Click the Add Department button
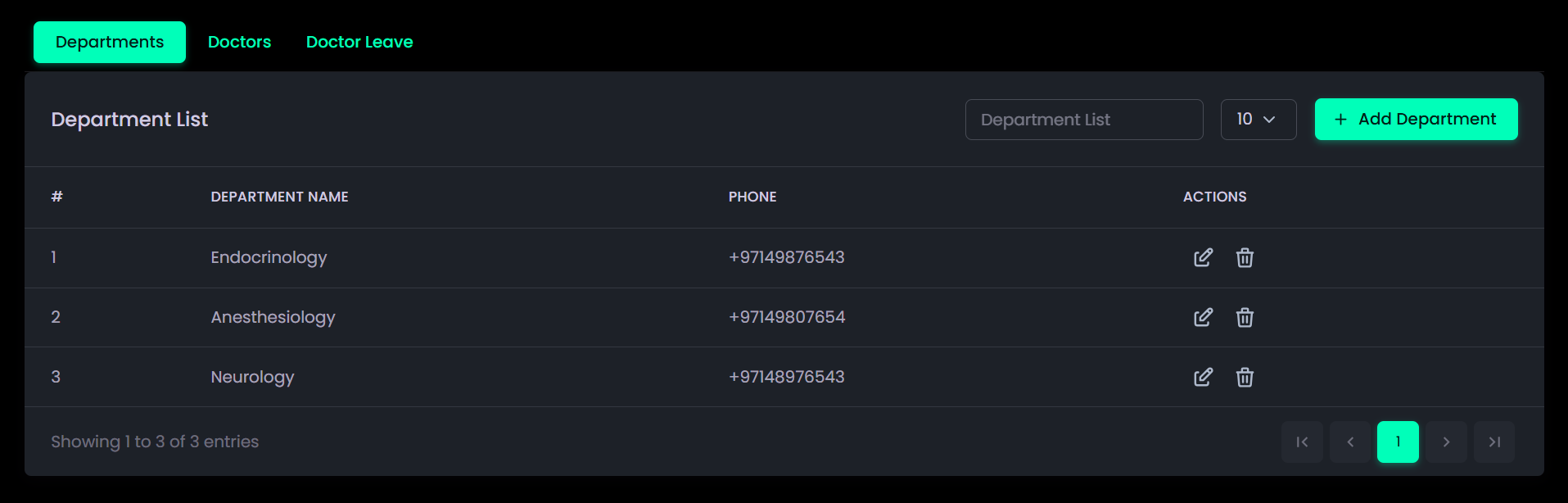The image size is (1568, 503). tap(1416, 120)
